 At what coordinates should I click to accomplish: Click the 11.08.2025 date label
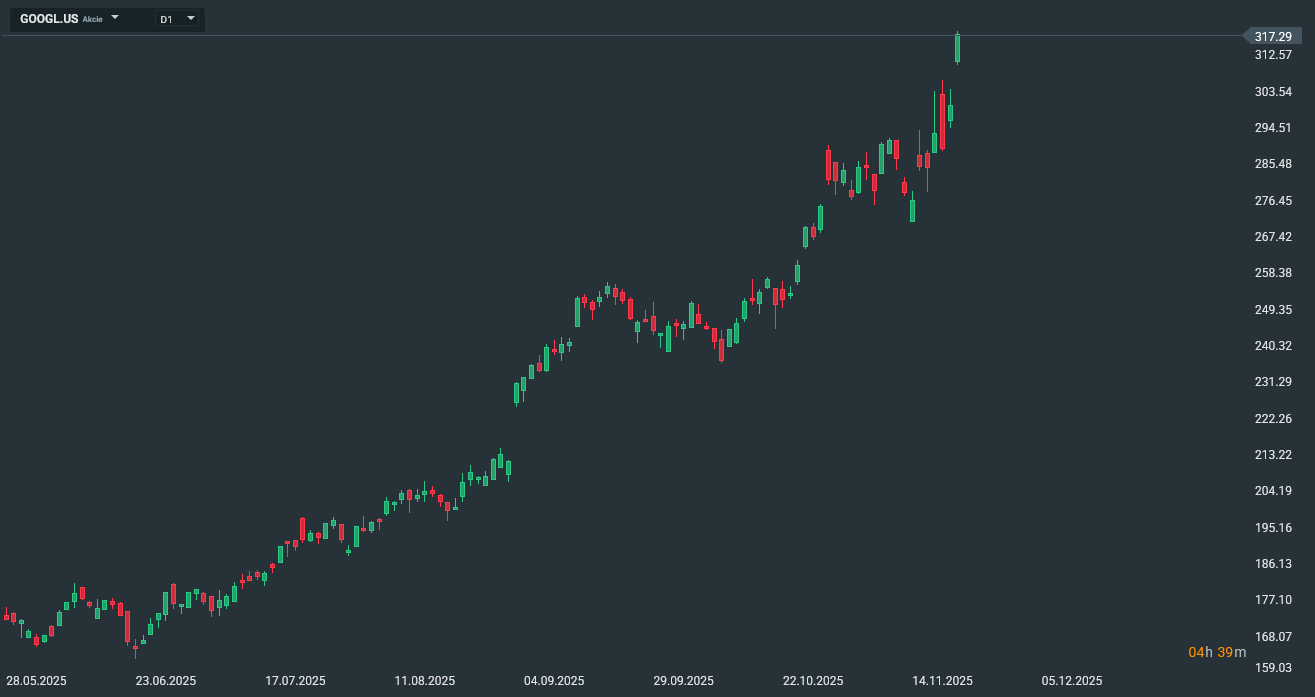pos(424,681)
